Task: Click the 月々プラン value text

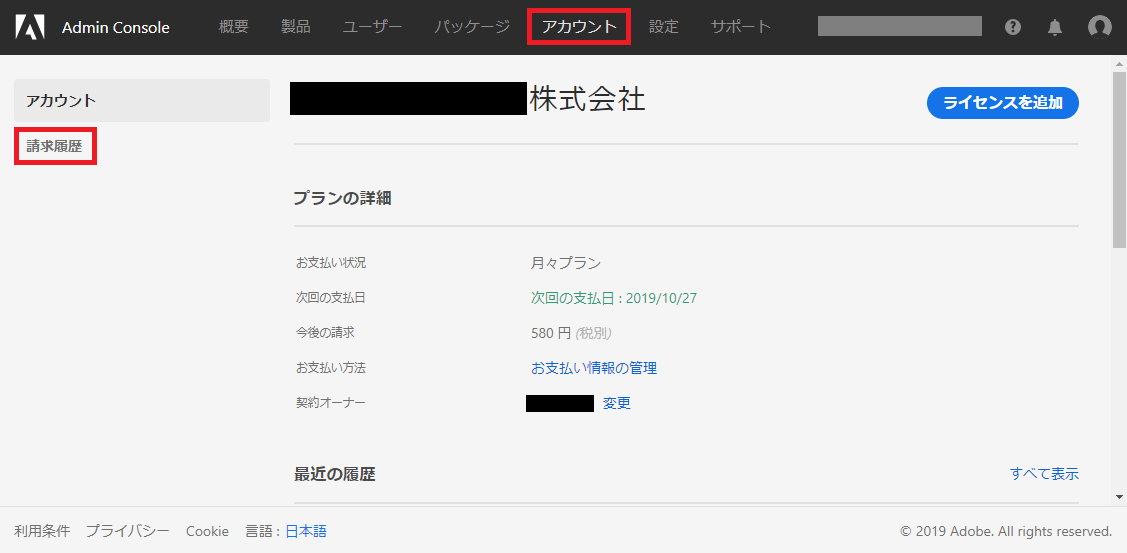Action: coord(566,262)
